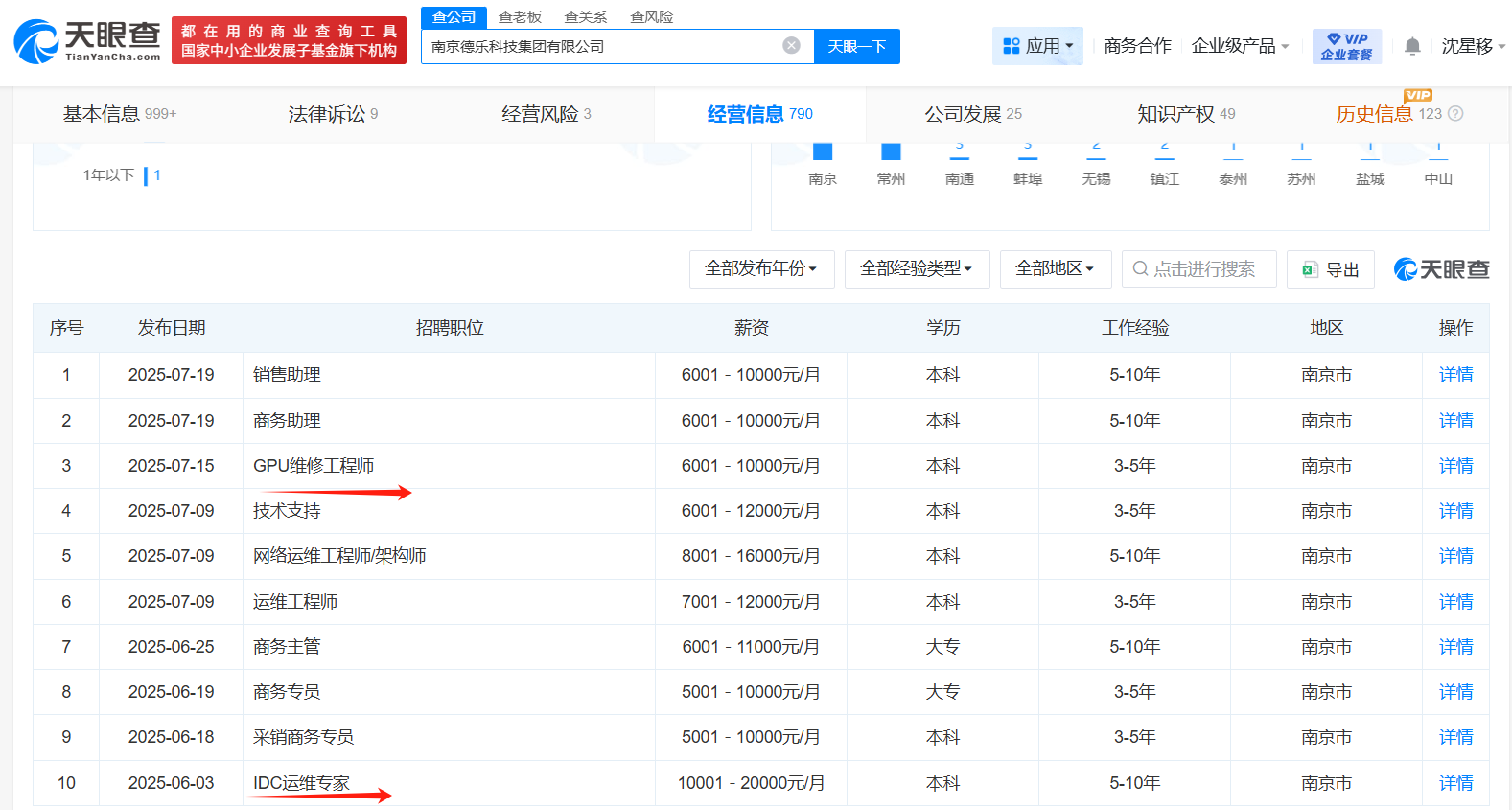Click the 导出 Excel export button
1512x810 pixels.
coord(1331,270)
